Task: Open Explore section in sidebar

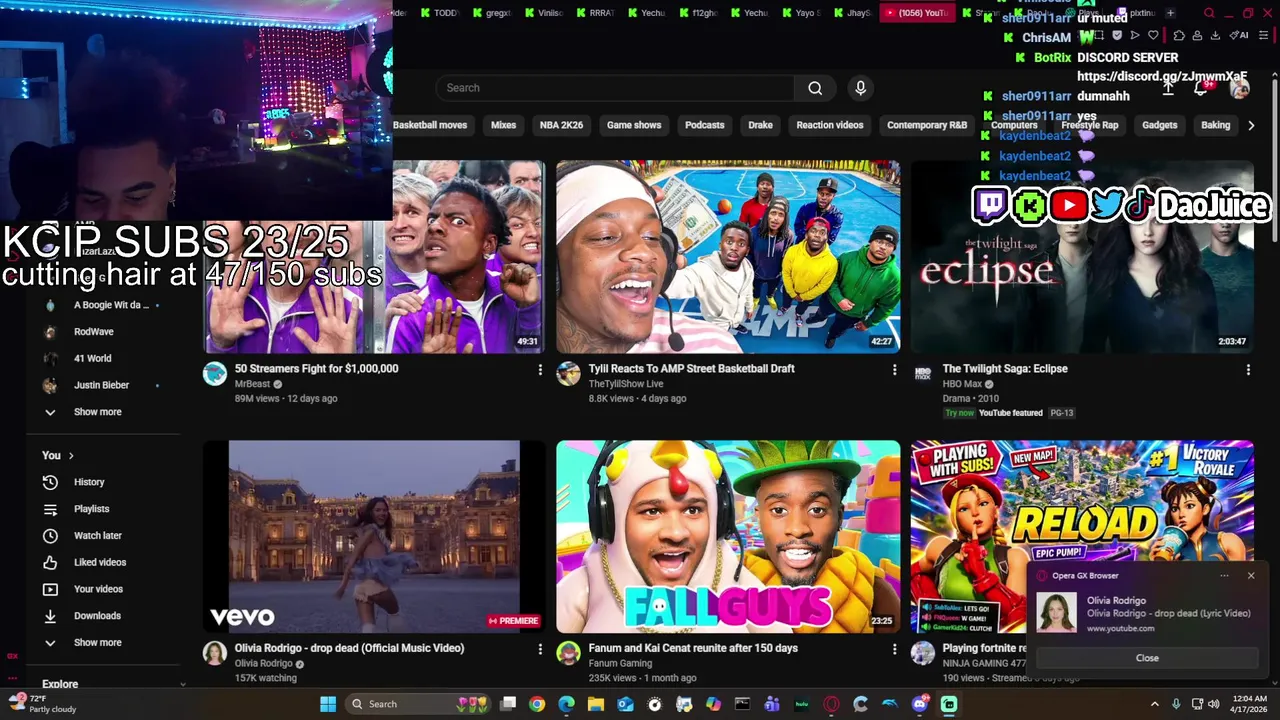Action: click(x=60, y=684)
